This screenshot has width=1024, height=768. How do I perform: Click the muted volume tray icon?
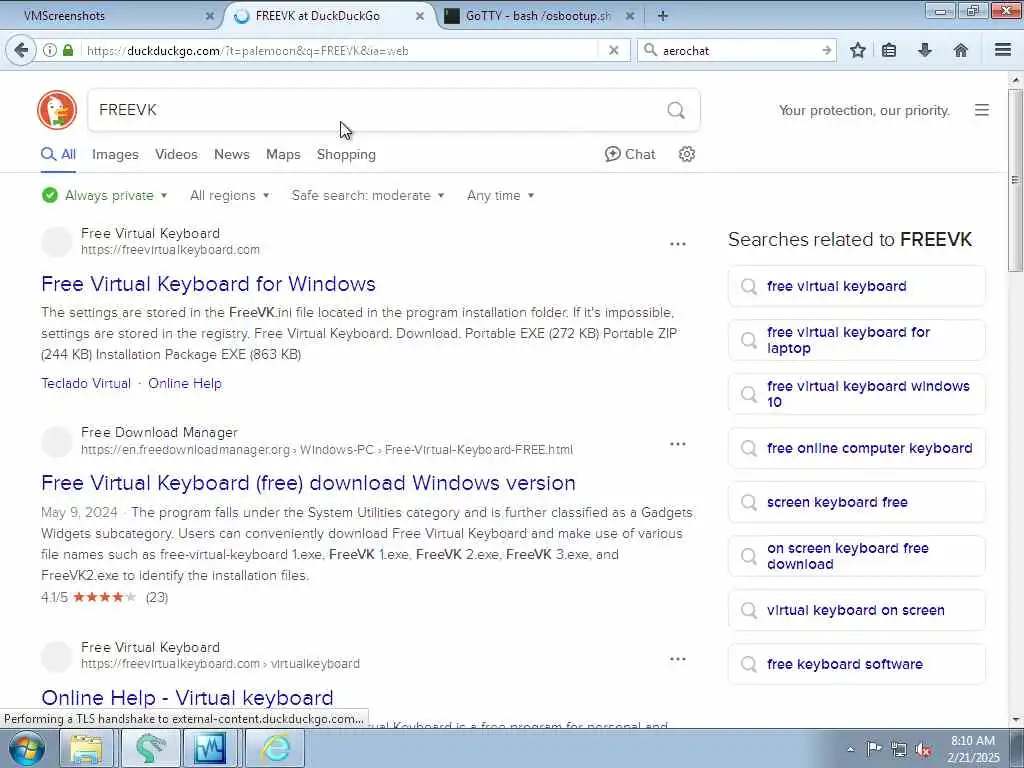point(923,750)
